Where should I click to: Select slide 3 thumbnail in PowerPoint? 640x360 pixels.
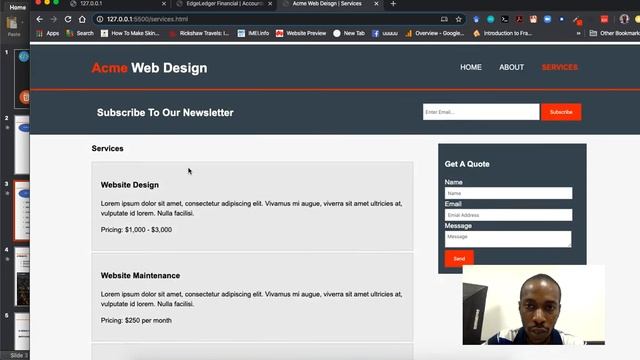pos(22,211)
